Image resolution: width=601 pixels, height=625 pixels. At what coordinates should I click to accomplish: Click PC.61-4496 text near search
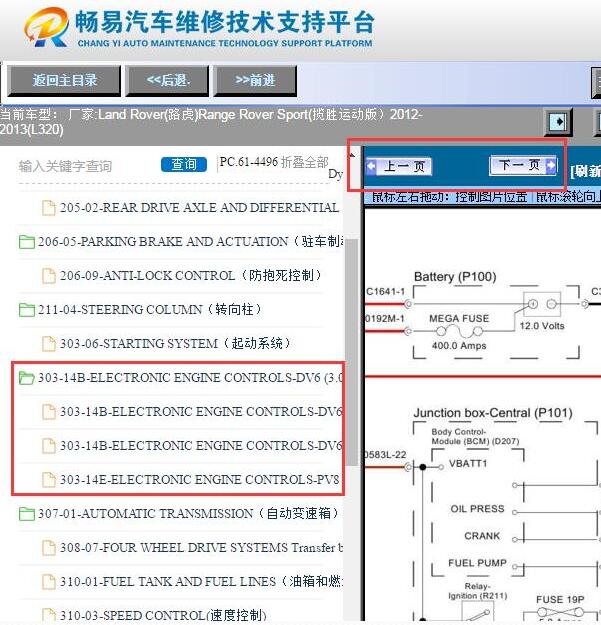[249, 162]
